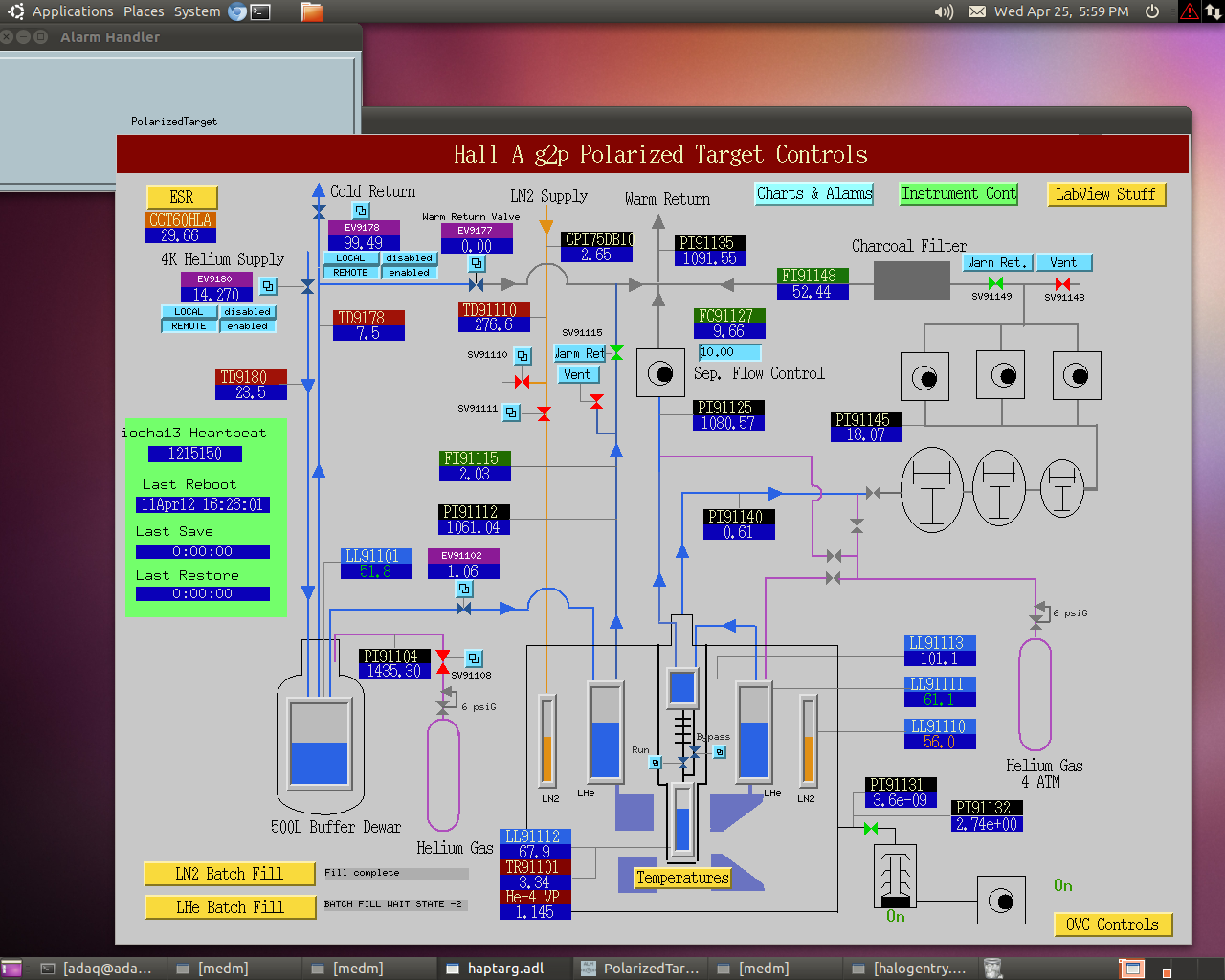Click the green valve below PI91131
This screenshot has width=1225, height=980.
point(871,828)
